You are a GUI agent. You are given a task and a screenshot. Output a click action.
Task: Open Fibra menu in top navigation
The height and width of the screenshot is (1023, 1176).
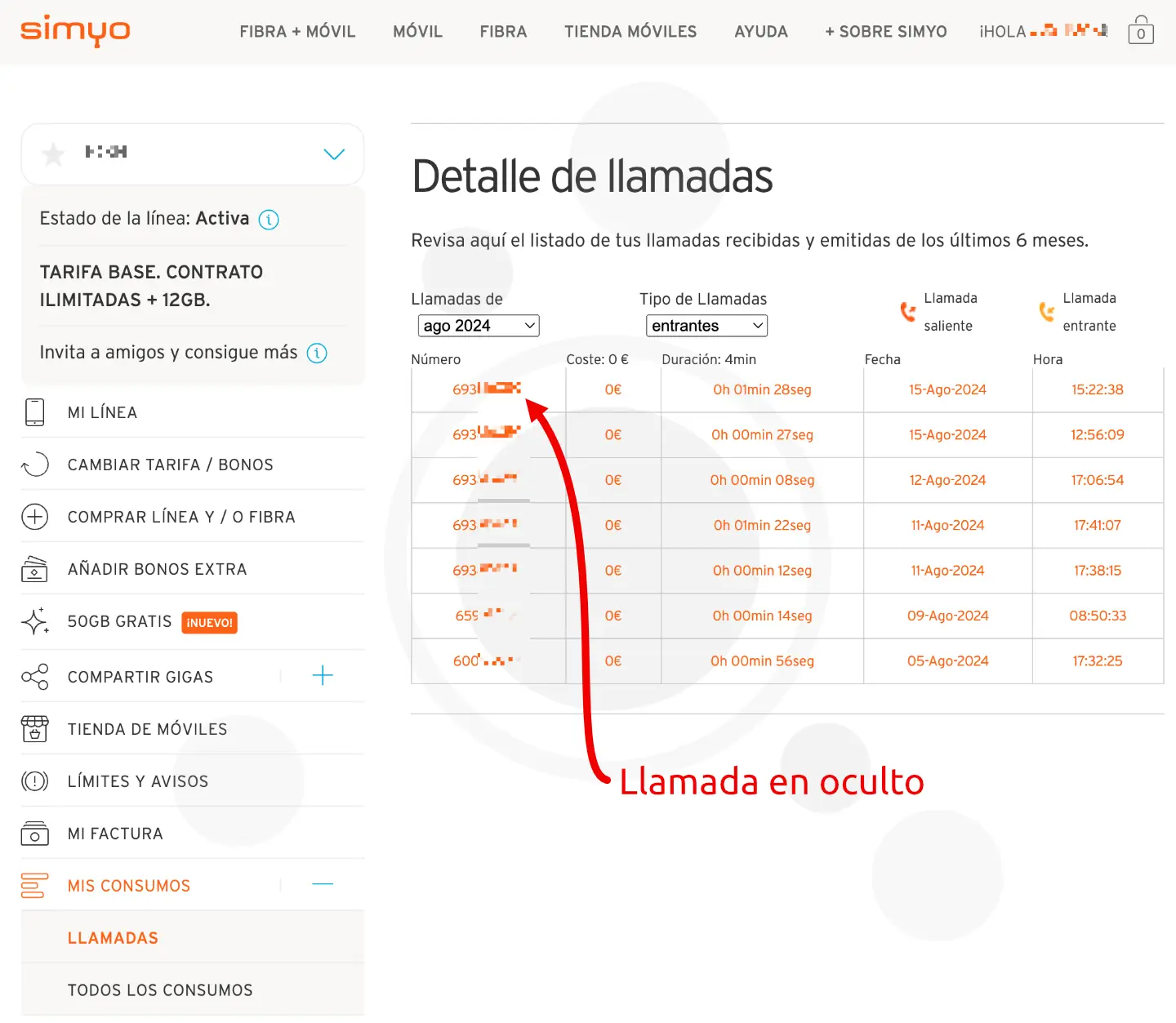(x=503, y=32)
